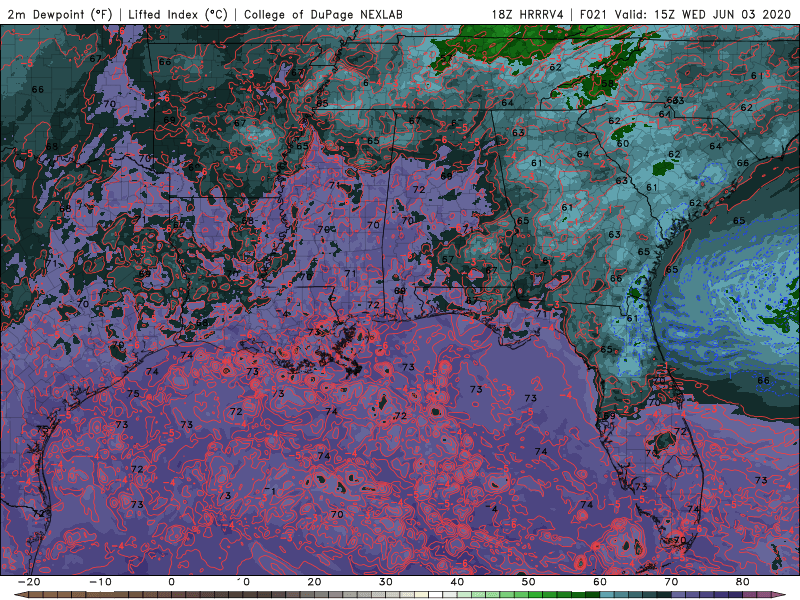Click the "2m Dewpoint (°F)" title text
The height and width of the screenshot is (600, 800).
coord(60,14)
